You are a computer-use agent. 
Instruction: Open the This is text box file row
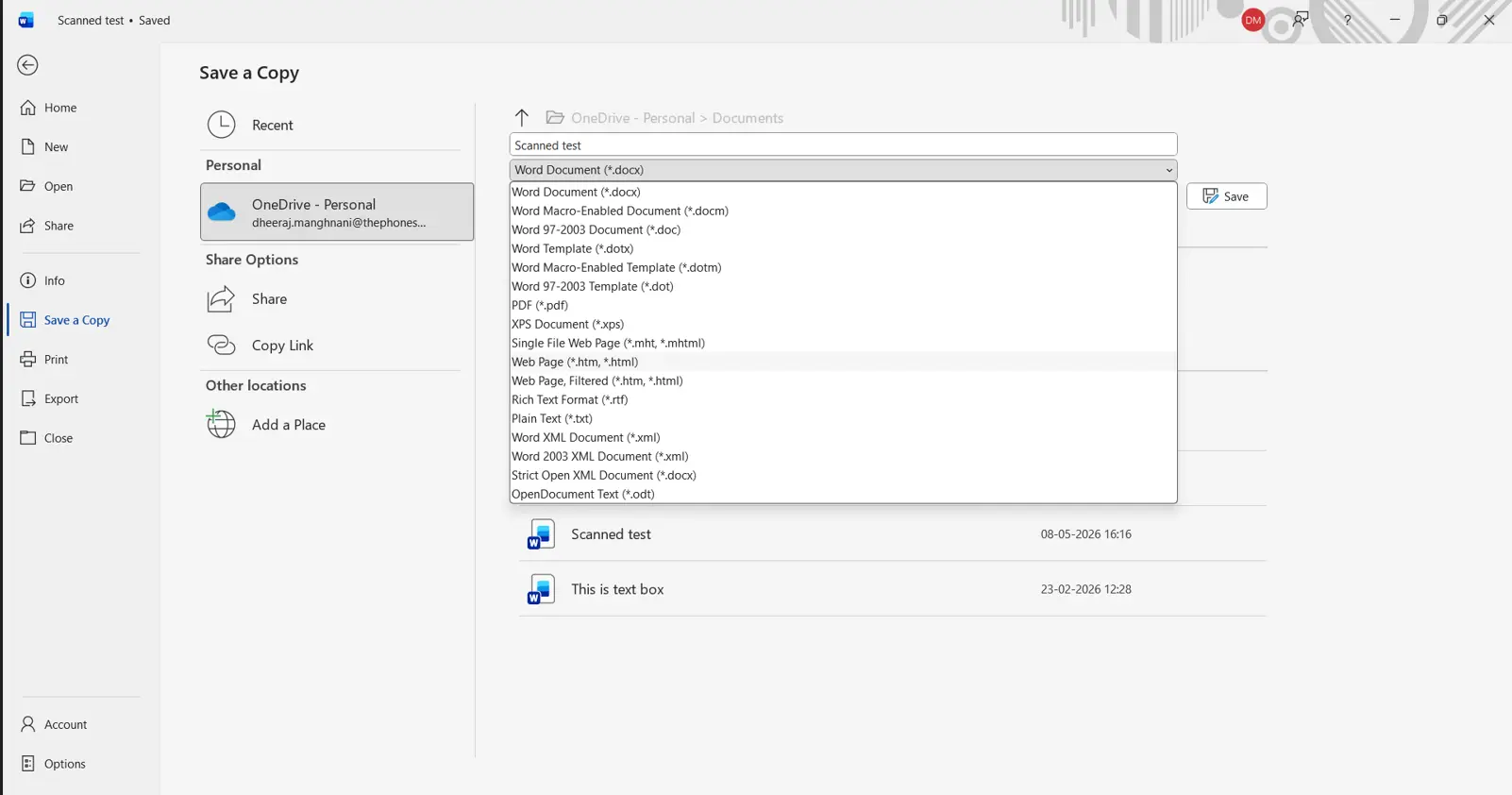click(x=892, y=589)
